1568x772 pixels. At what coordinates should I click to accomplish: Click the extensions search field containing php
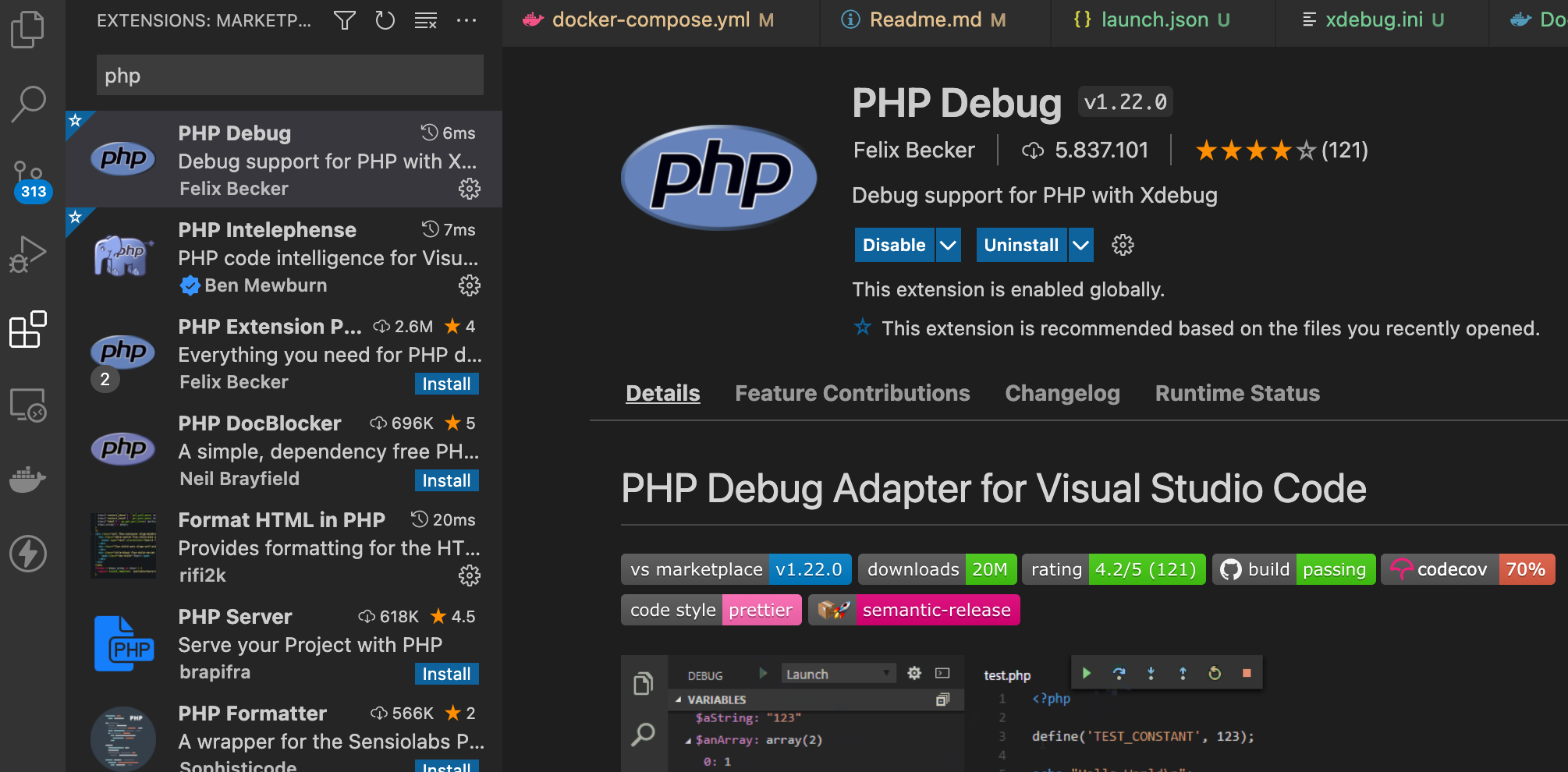click(x=290, y=76)
